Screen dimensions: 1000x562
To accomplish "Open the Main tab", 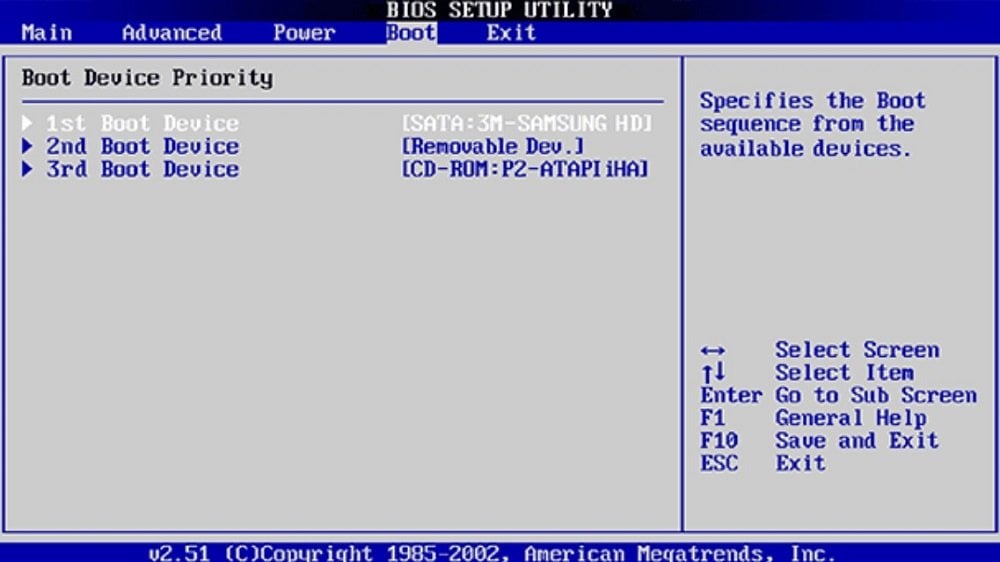I will [47, 33].
